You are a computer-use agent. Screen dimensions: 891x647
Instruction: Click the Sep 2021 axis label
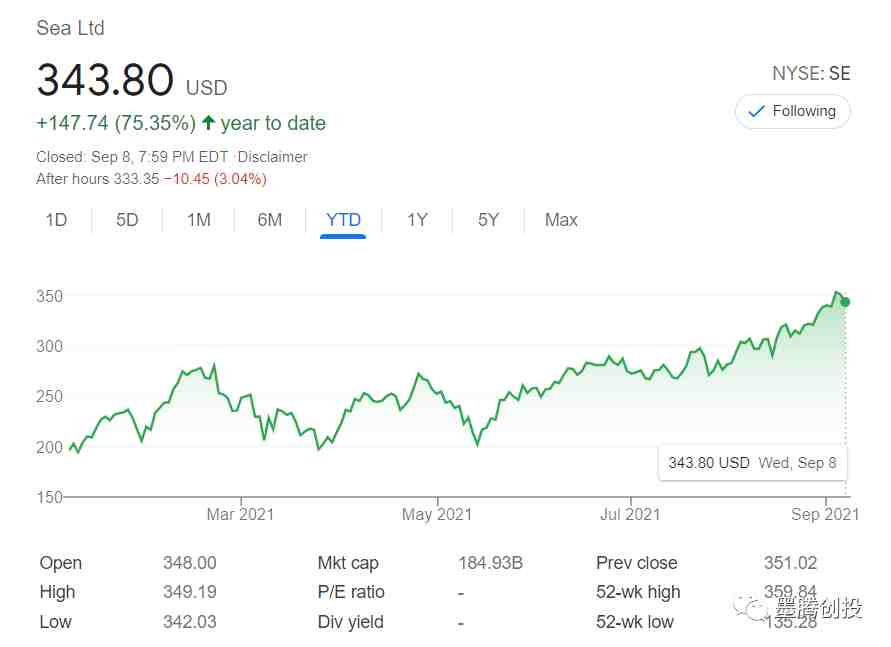point(826,515)
